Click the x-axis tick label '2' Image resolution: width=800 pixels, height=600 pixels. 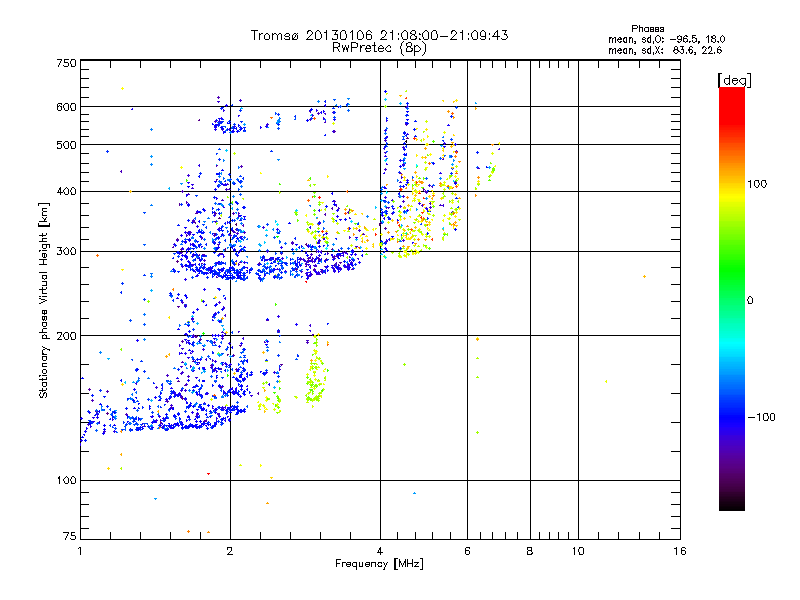[x=230, y=551]
